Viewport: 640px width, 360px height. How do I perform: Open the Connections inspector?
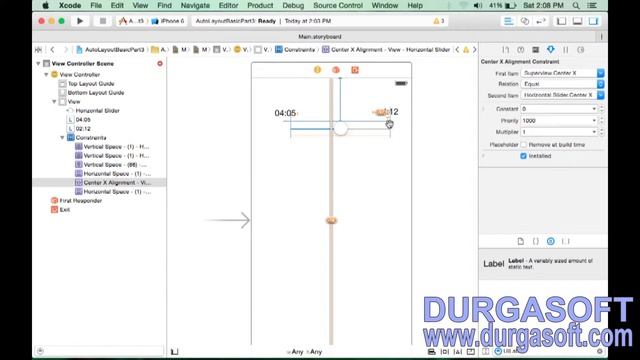(580, 50)
